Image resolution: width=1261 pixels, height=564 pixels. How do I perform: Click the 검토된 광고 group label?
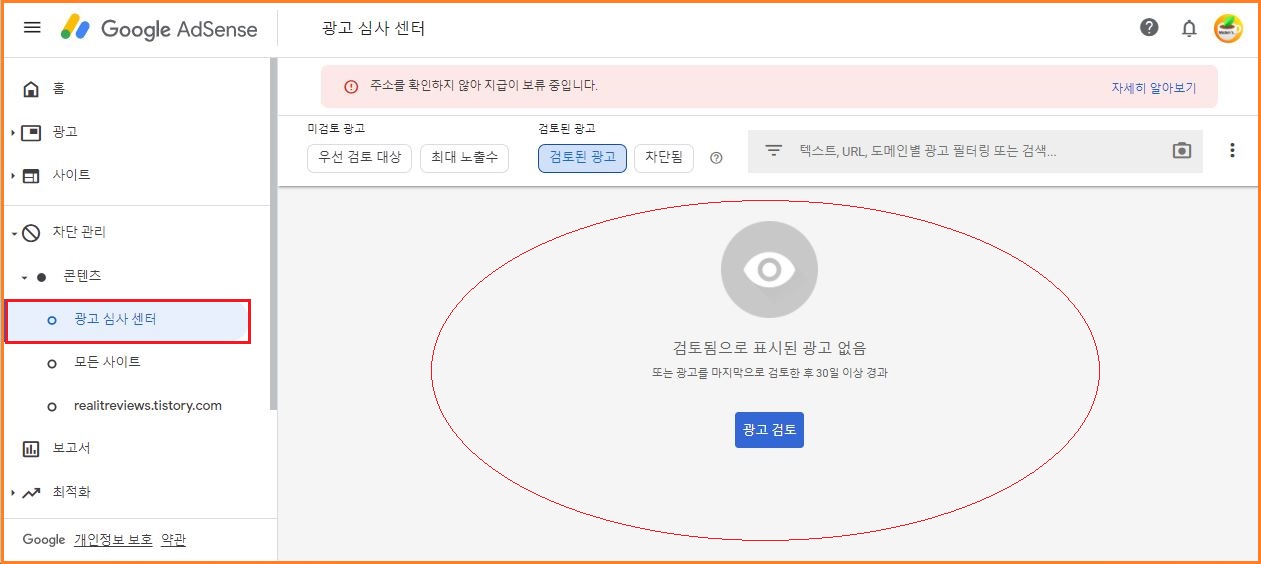click(x=567, y=129)
